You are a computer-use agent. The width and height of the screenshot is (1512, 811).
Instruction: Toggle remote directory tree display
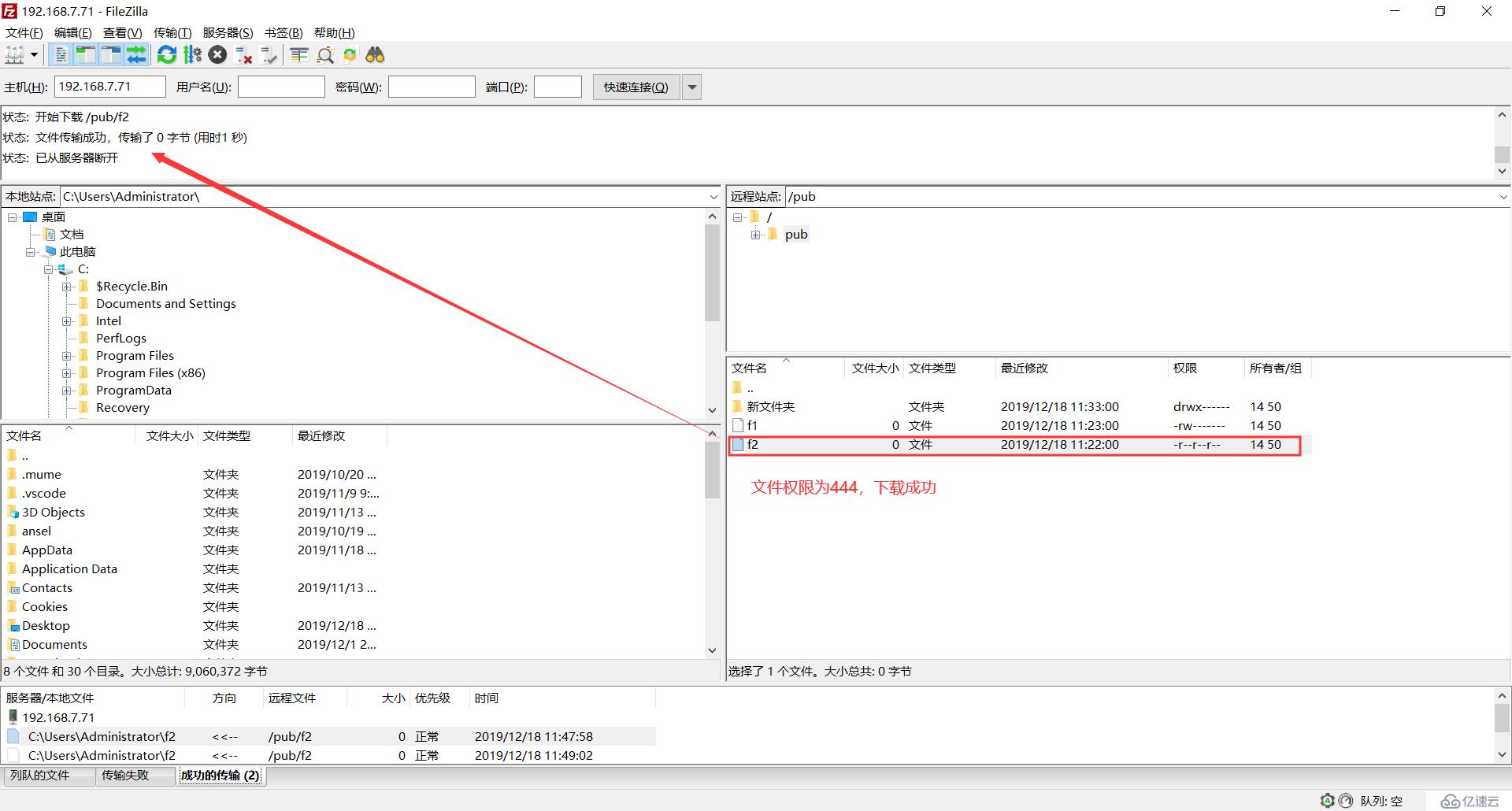pos(111,55)
